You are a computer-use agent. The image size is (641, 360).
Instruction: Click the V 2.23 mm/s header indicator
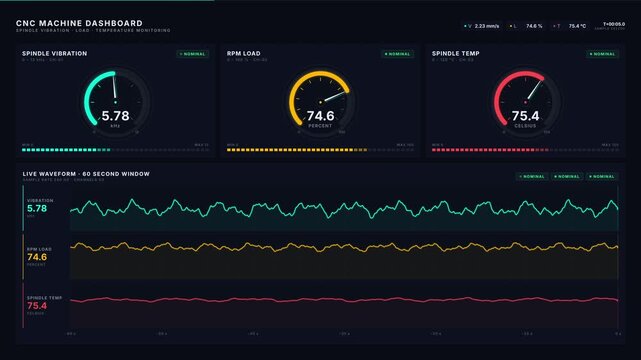(482, 26)
